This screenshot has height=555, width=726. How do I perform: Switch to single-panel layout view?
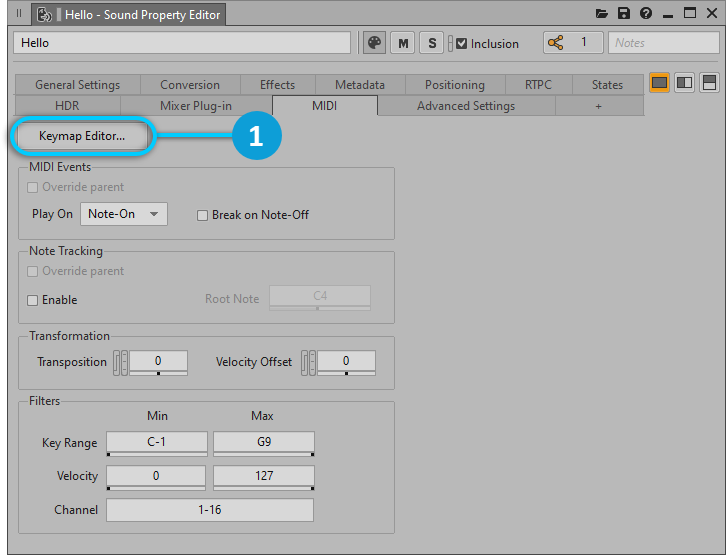660,83
